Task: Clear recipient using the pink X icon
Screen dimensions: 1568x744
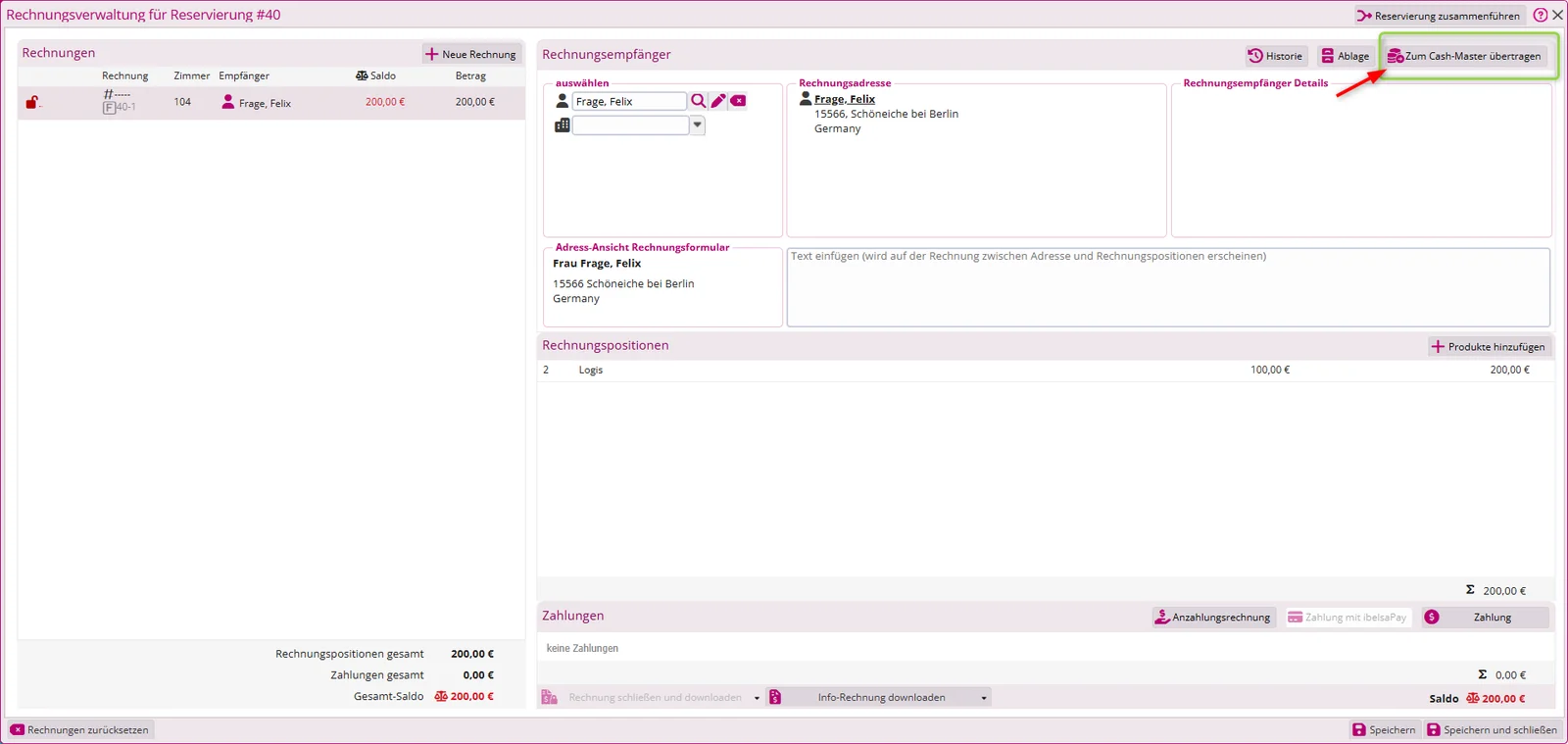Action: click(738, 101)
